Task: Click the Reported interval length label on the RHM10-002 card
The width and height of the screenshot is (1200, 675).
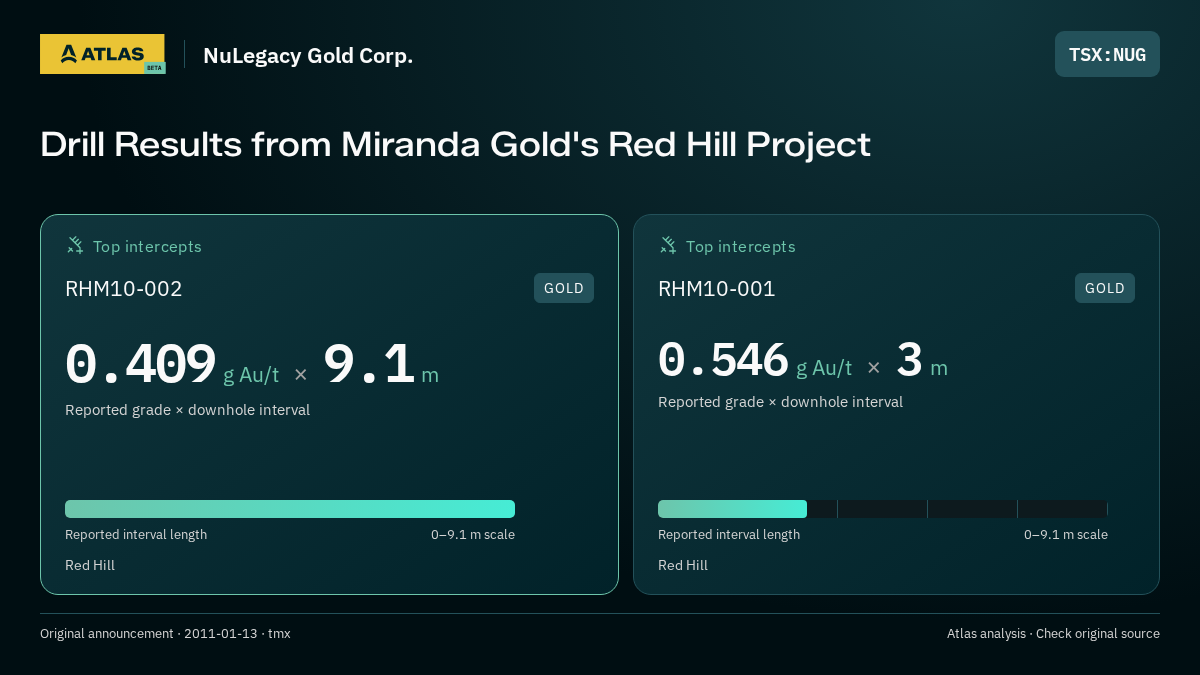Action: (x=136, y=535)
